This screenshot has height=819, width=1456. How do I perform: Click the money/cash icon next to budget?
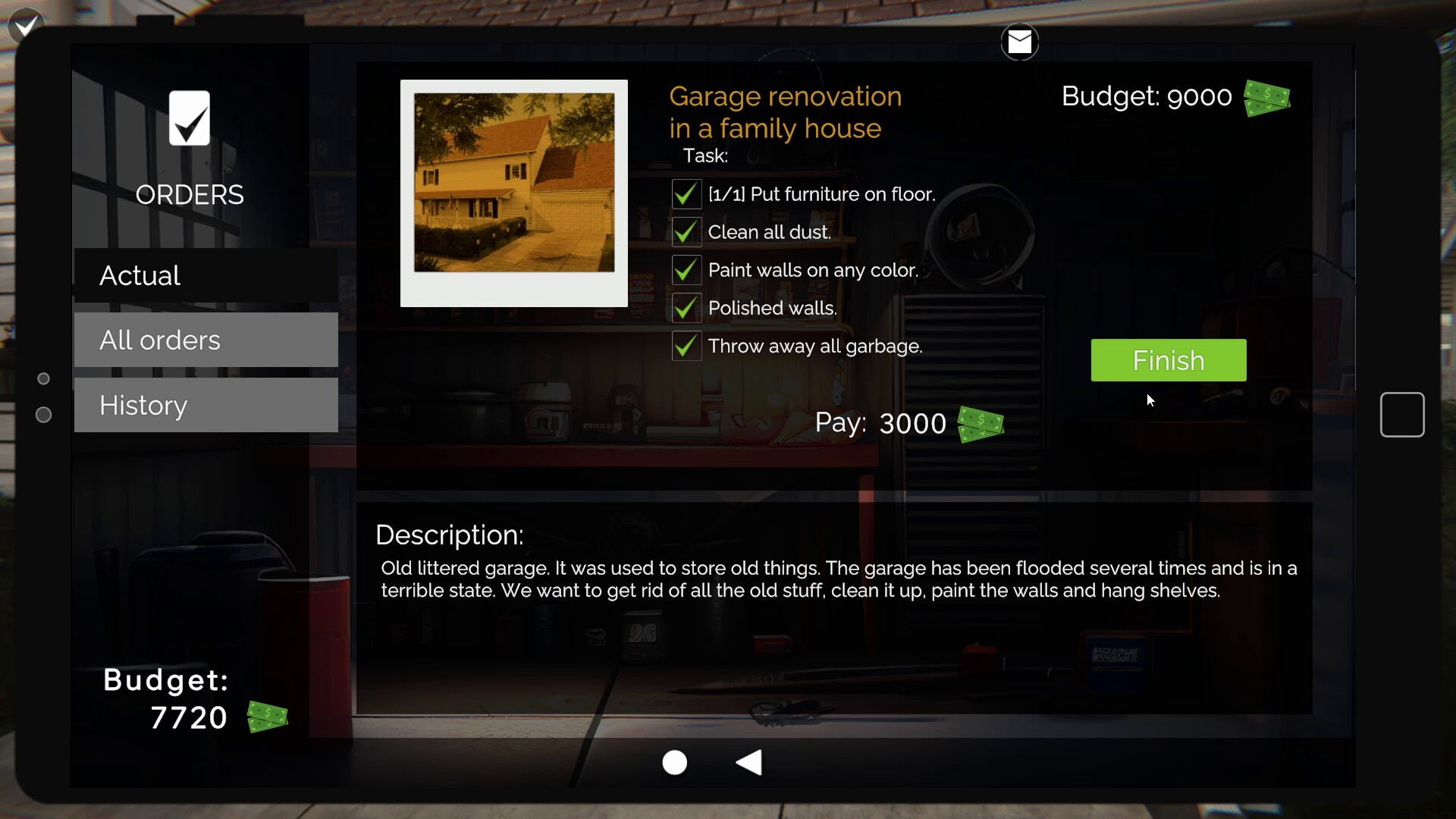1265,97
